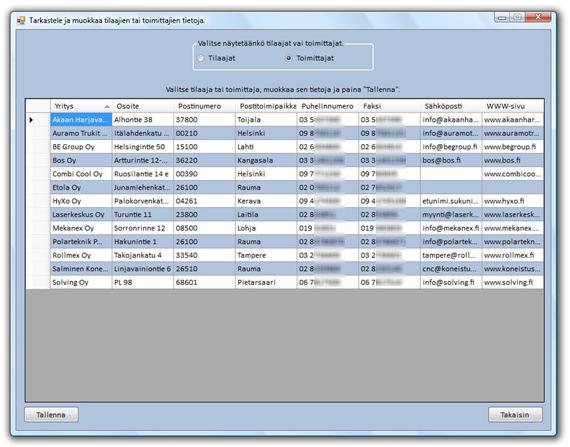The image size is (570, 447).
Task: Click the city cell Lohja
Action: click(x=266, y=228)
